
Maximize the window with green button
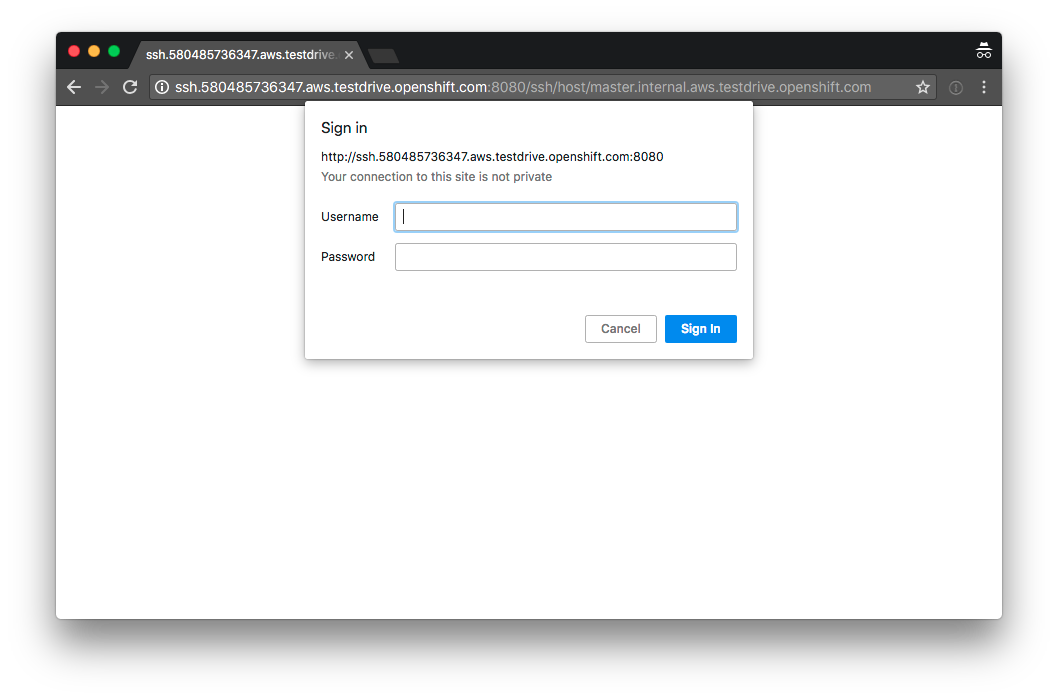[x=114, y=51]
